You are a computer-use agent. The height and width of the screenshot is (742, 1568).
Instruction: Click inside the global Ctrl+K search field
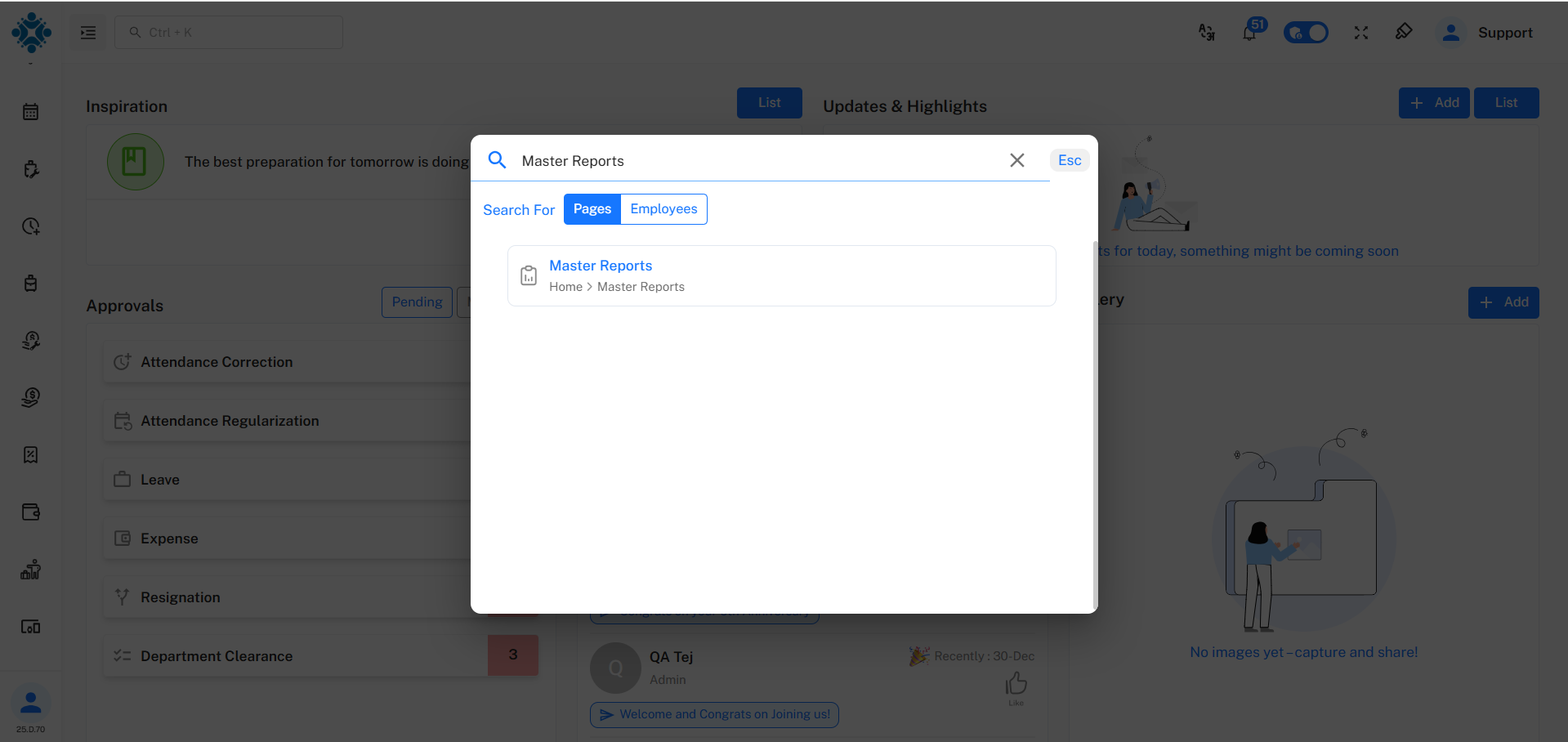(229, 32)
